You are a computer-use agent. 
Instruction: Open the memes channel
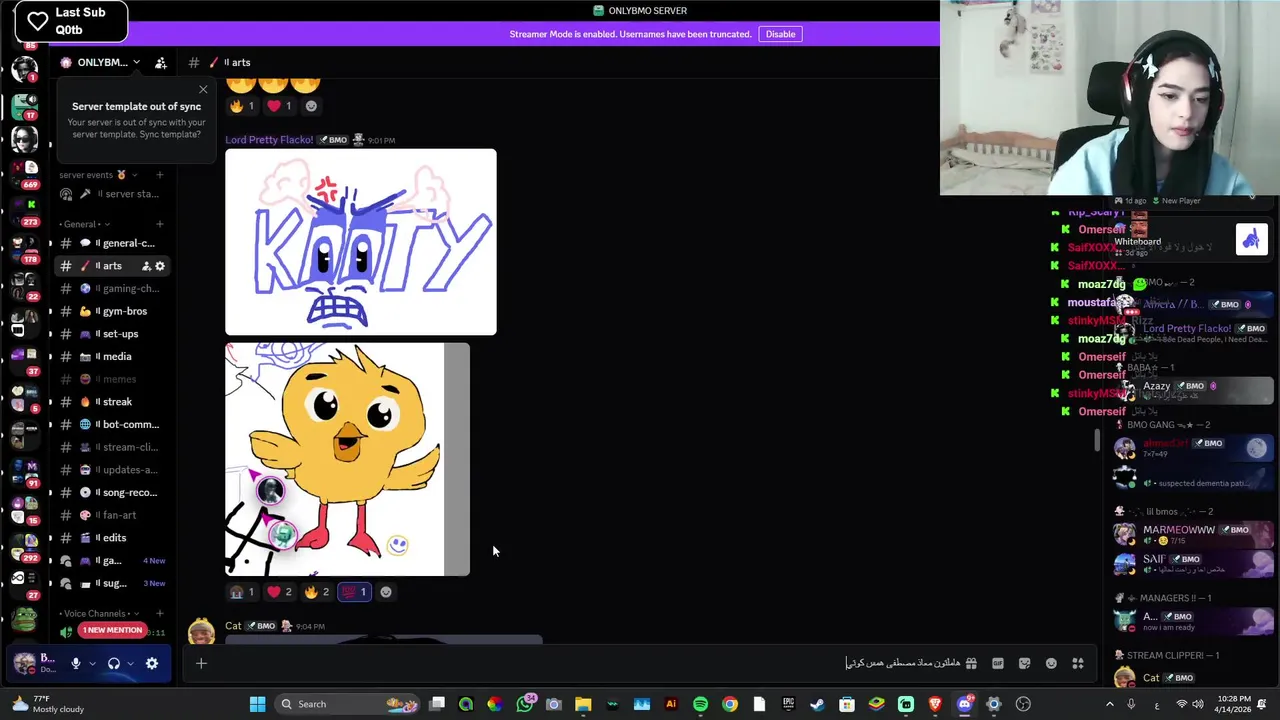pos(111,379)
